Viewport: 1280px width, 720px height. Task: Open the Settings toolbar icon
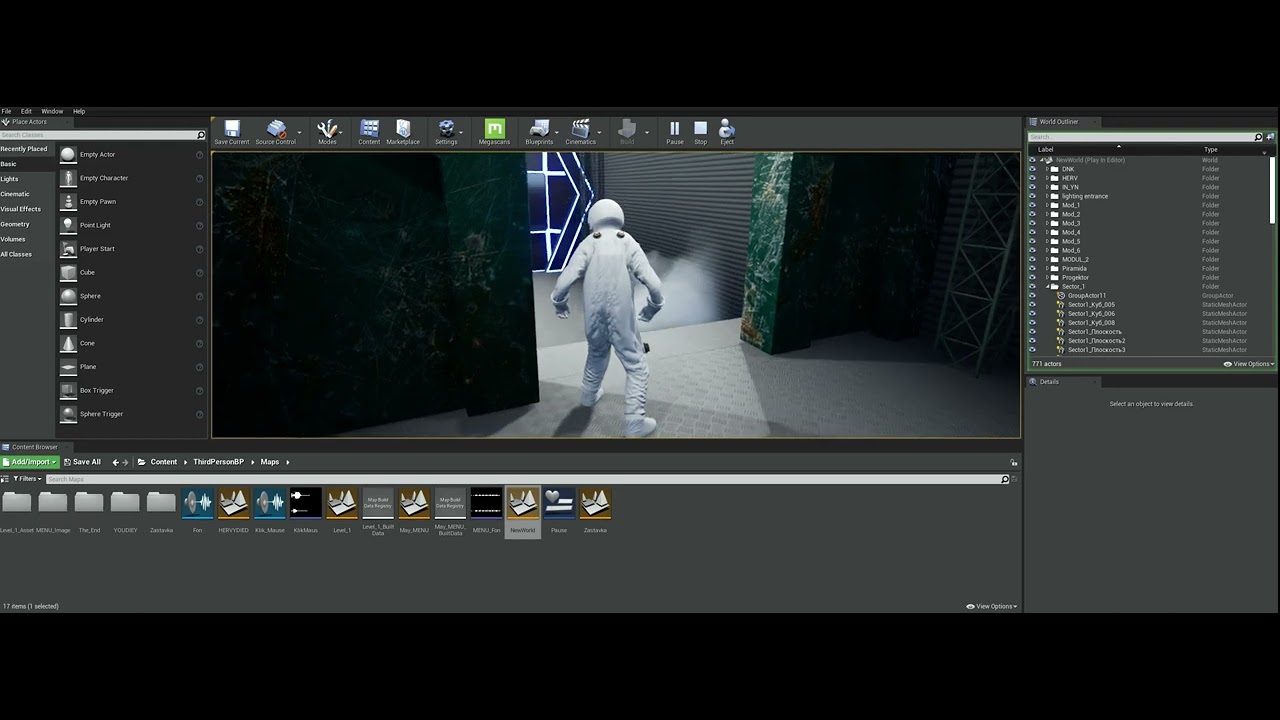(446, 132)
